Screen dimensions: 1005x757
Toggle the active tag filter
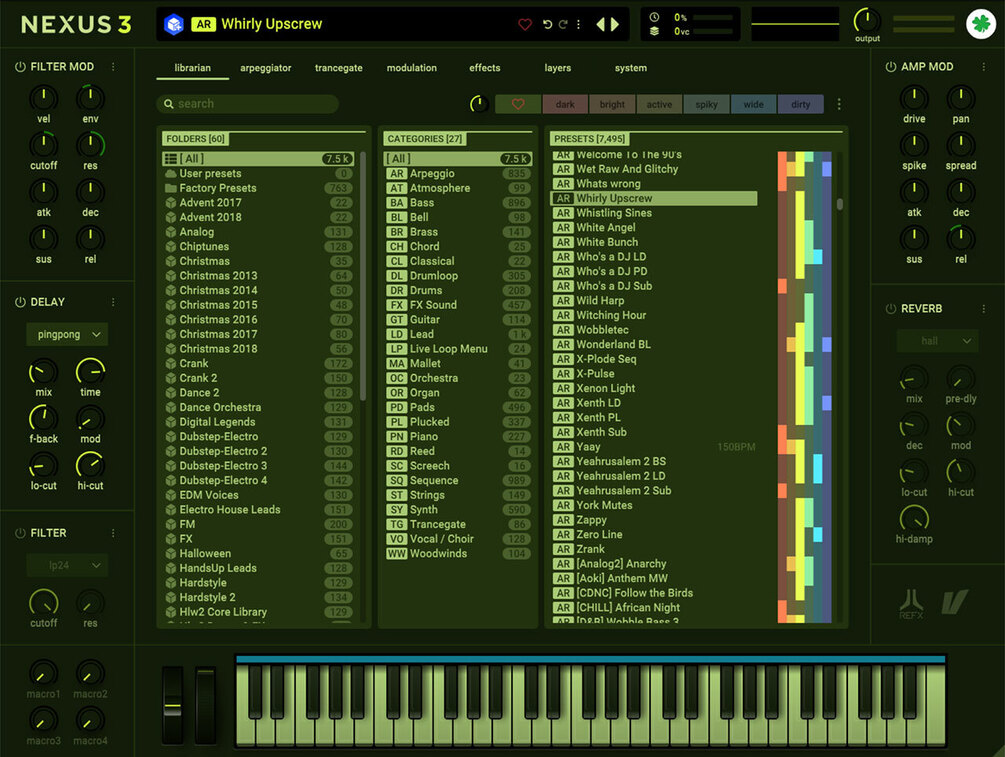tap(659, 104)
